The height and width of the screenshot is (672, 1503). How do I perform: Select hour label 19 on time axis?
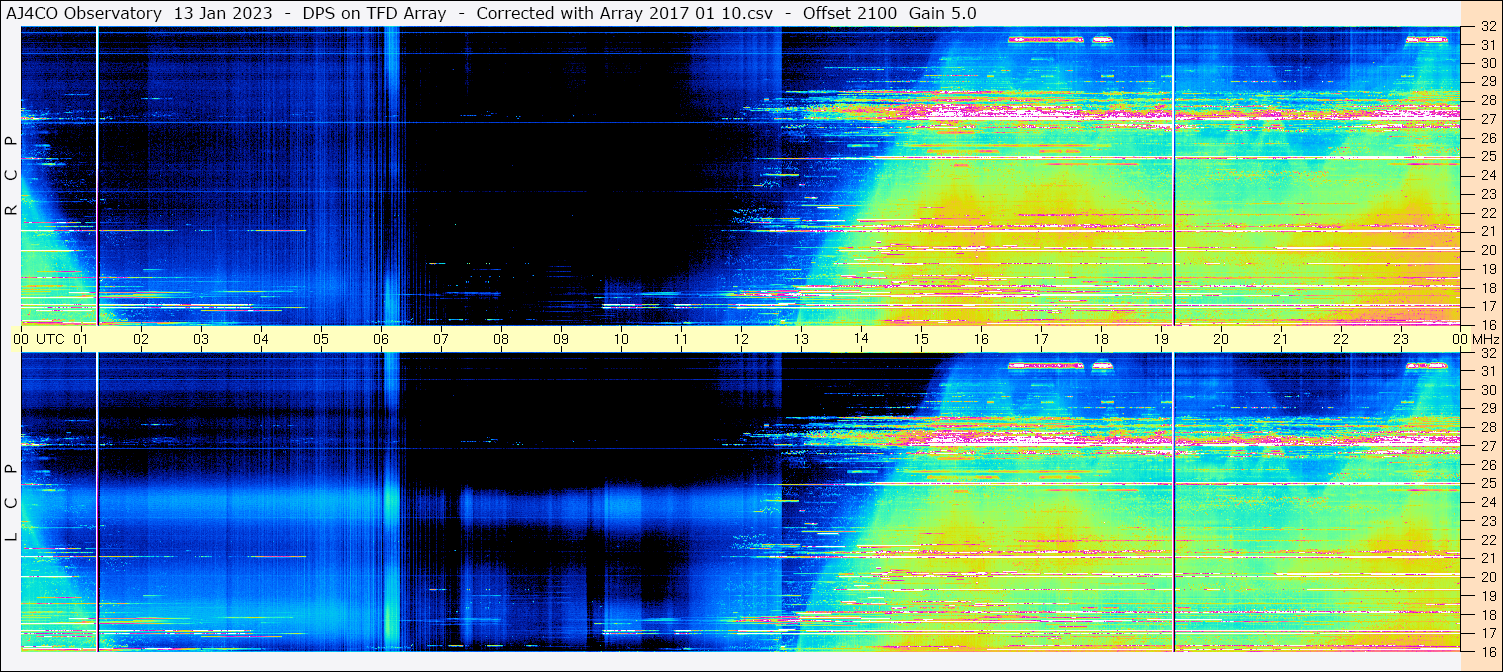(x=1161, y=339)
